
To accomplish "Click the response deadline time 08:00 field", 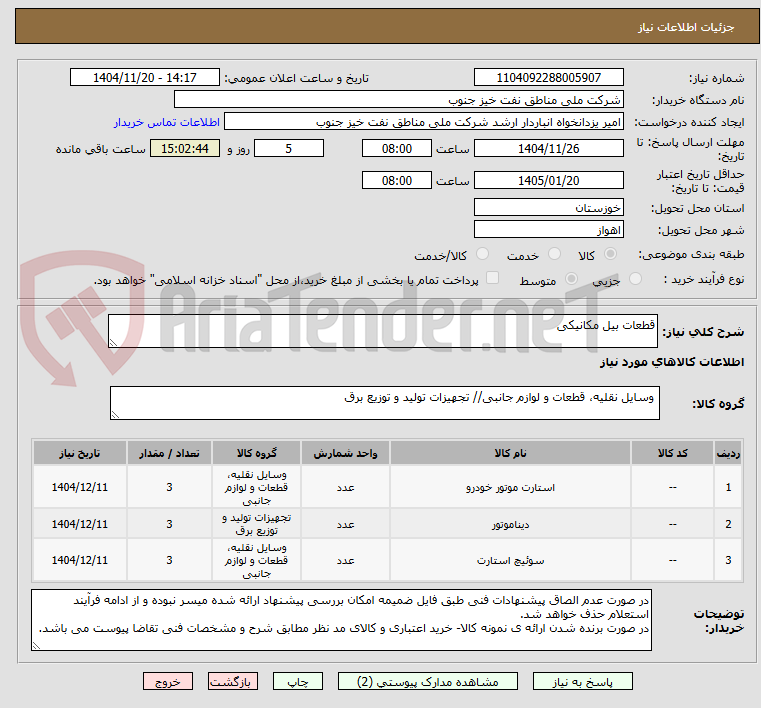I will tap(397, 148).
